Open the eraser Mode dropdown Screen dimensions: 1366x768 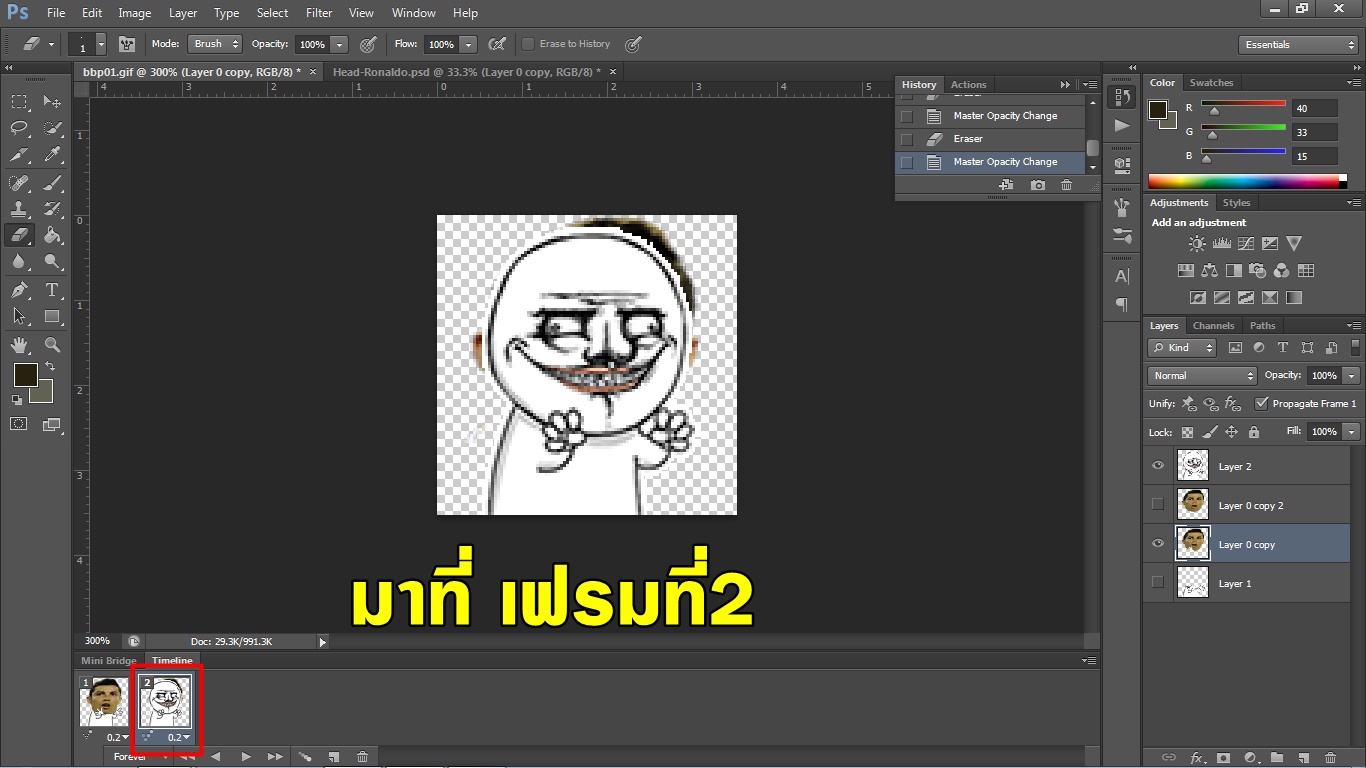[216, 44]
